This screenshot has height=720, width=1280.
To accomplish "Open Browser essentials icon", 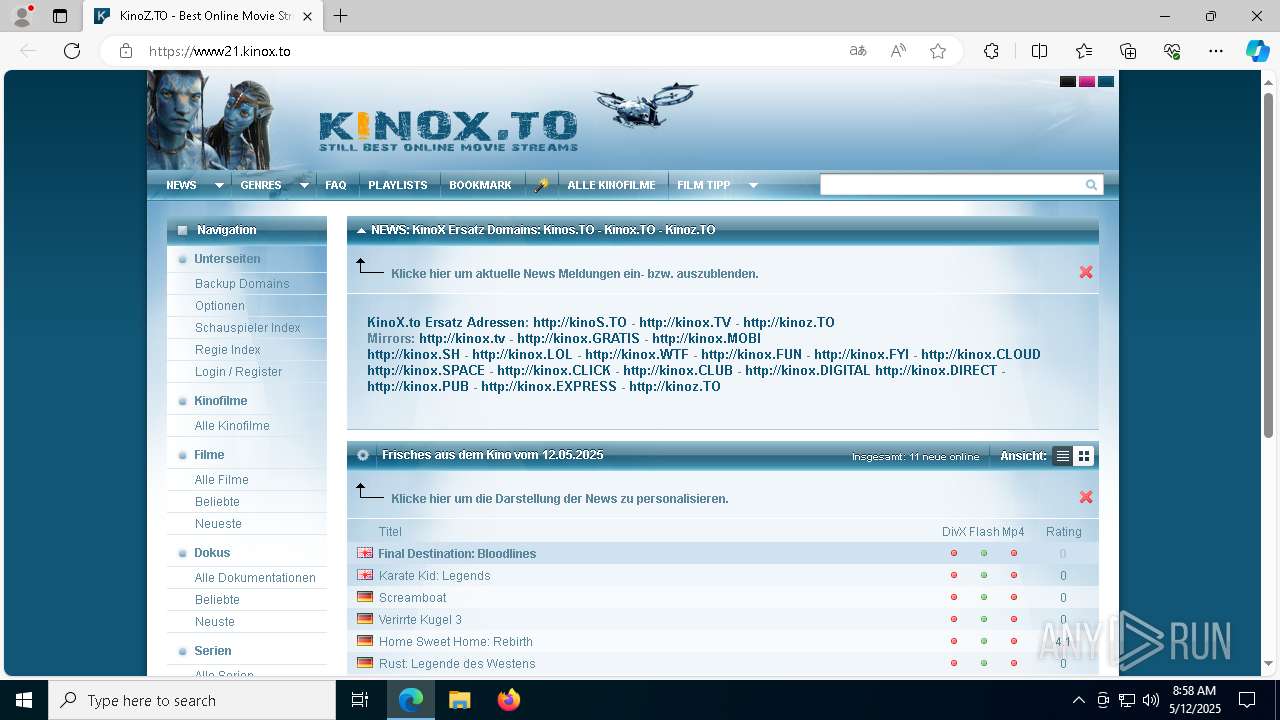I will [x=1172, y=51].
